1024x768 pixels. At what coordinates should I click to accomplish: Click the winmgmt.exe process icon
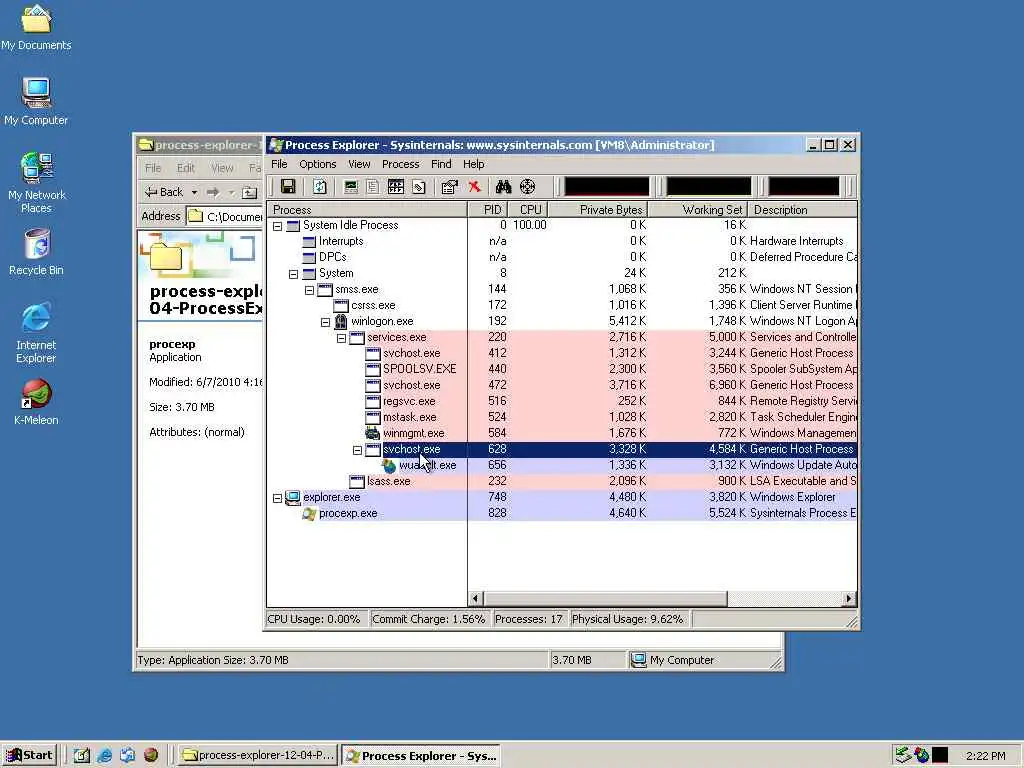(x=372, y=433)
